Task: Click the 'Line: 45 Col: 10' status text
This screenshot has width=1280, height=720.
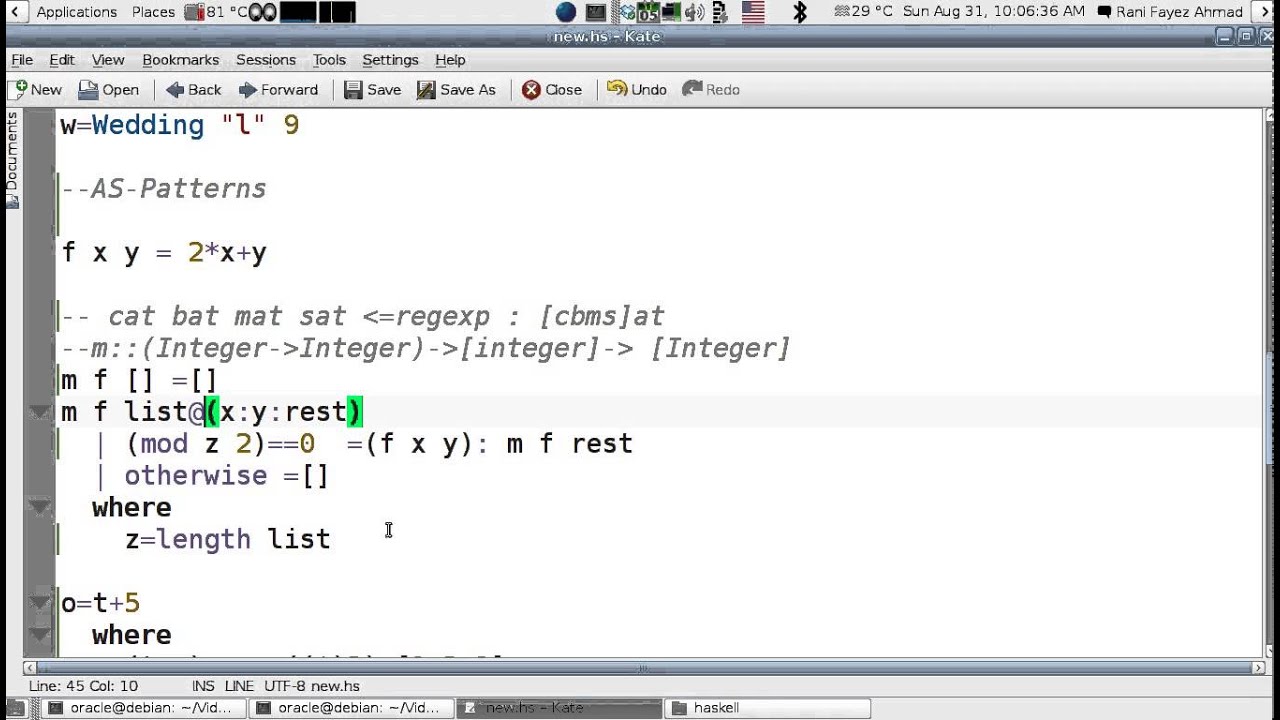Action: pos(83,686)
